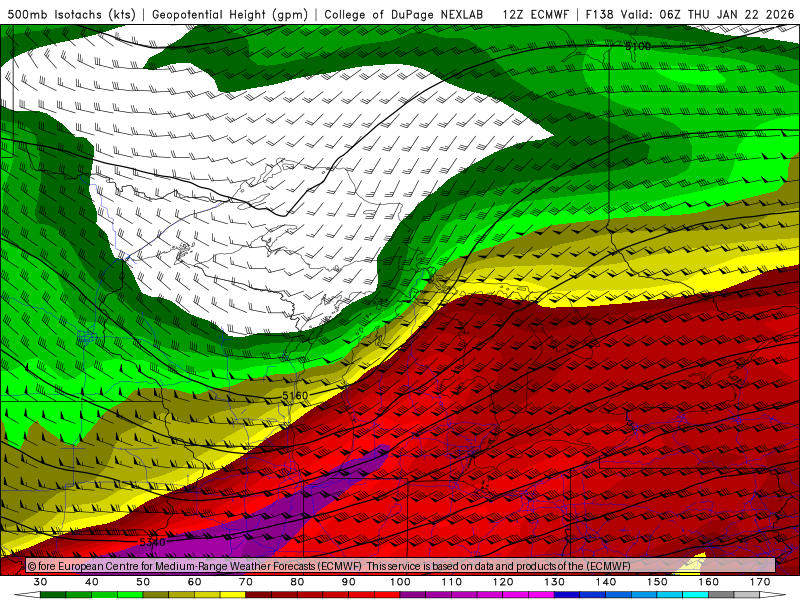Click the 110 knot colorbar label

(452, 582)
